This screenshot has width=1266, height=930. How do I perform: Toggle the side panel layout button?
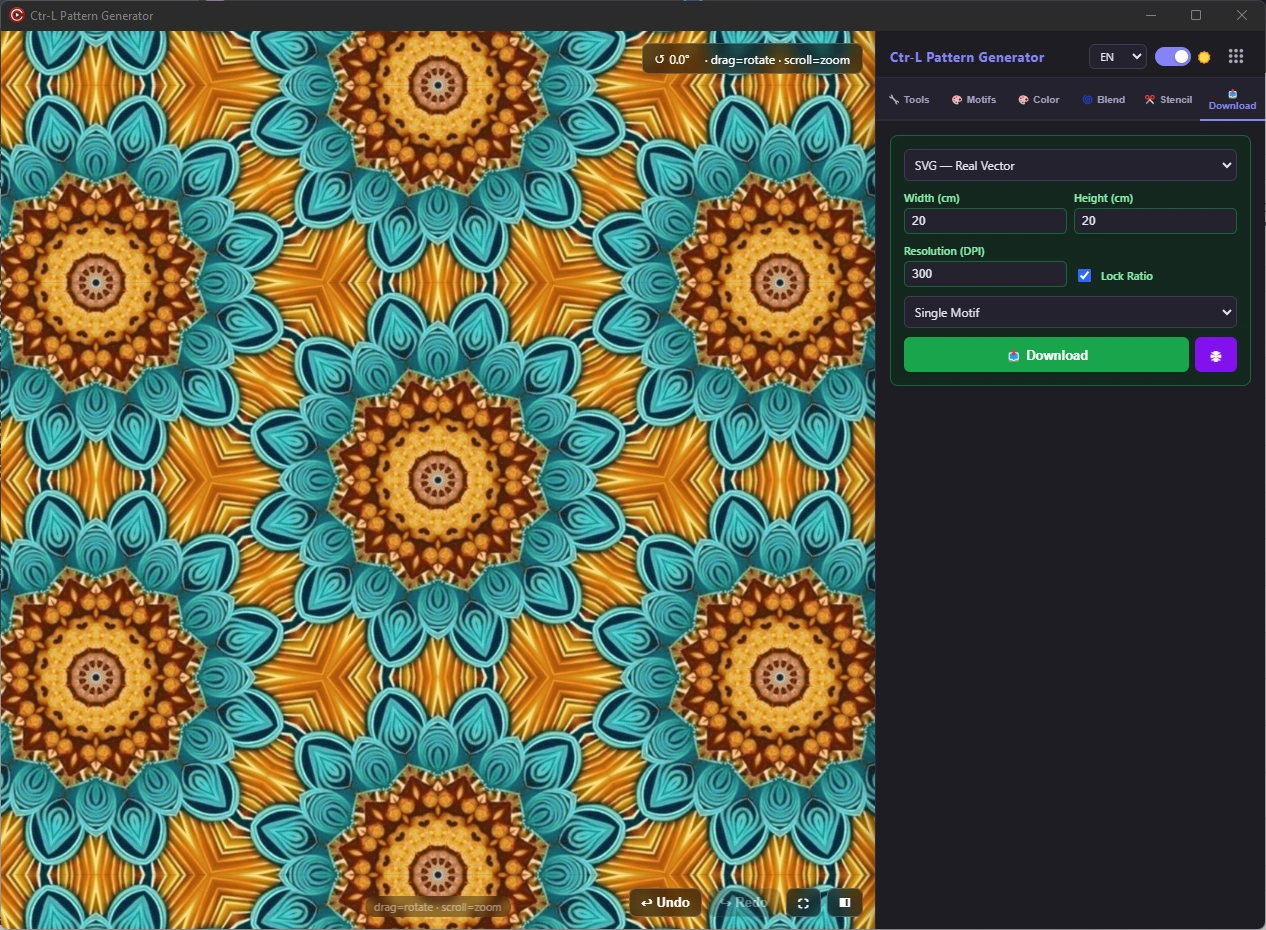pos(845,903)
